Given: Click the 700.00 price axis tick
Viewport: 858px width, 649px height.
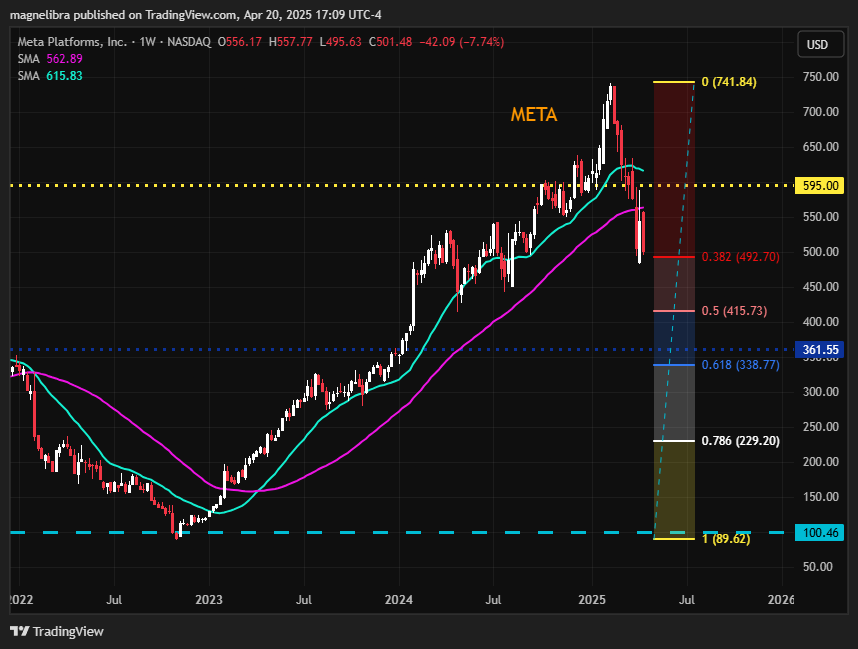Looking at the screenshot, I should tap(820, 112).
